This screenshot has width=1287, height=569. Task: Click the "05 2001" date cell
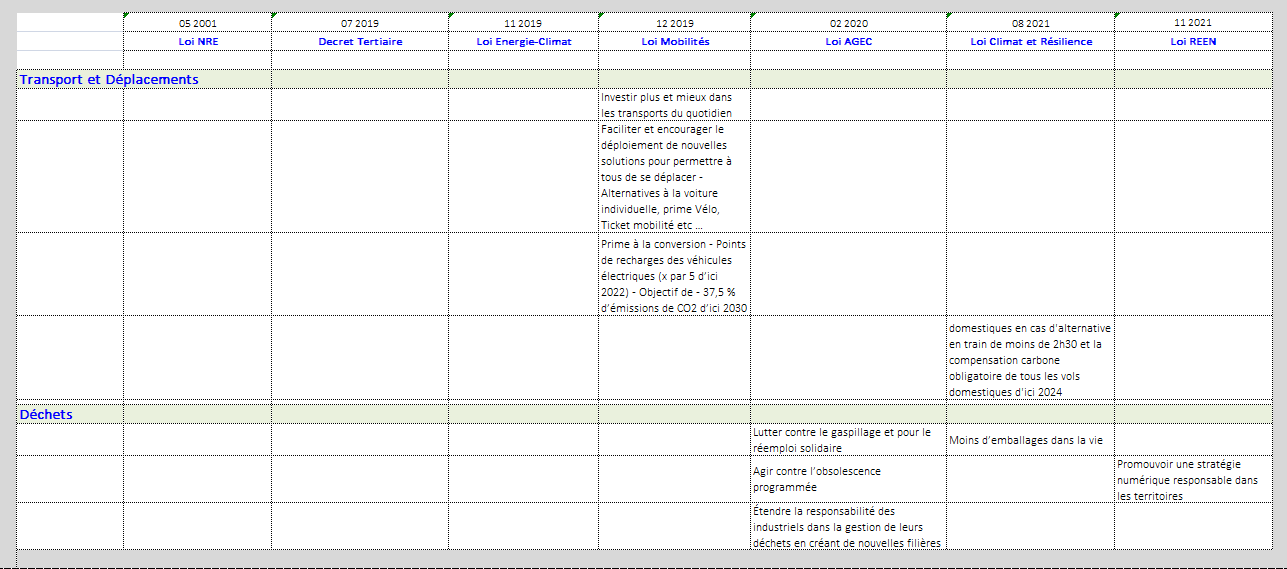coord(197,23)
